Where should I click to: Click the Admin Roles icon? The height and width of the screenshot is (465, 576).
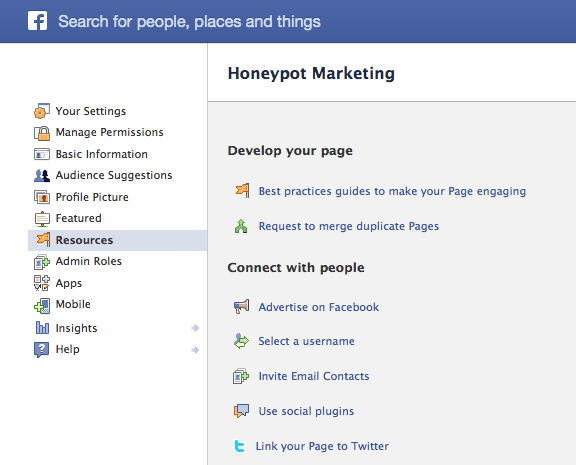pos(42,262)
